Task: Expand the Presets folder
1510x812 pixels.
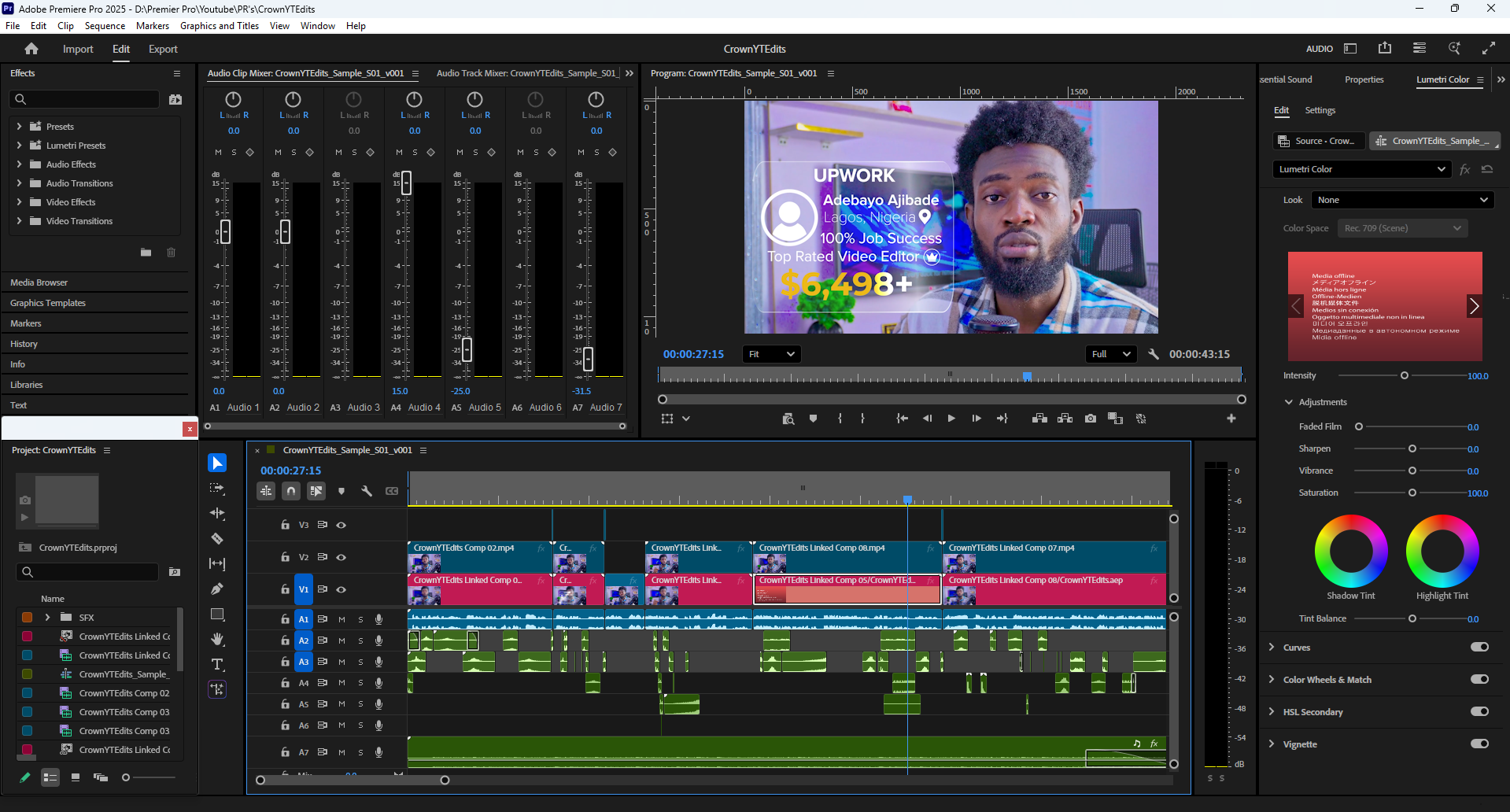Action: 19,126
